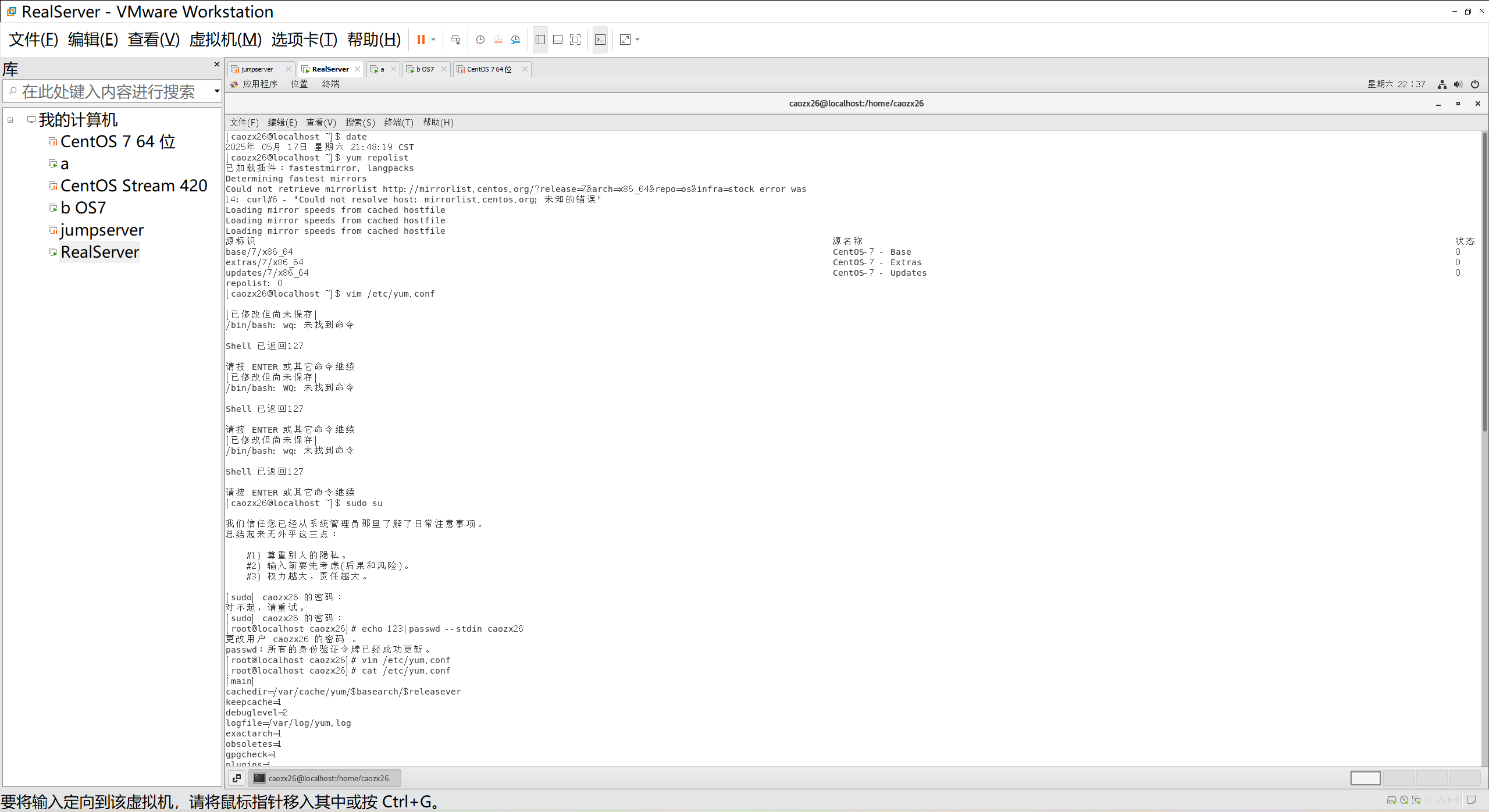The width and height of the screenshot is (1489, 812).
Task: Click the guest power icon in top bar
Action: point(1475,84)
